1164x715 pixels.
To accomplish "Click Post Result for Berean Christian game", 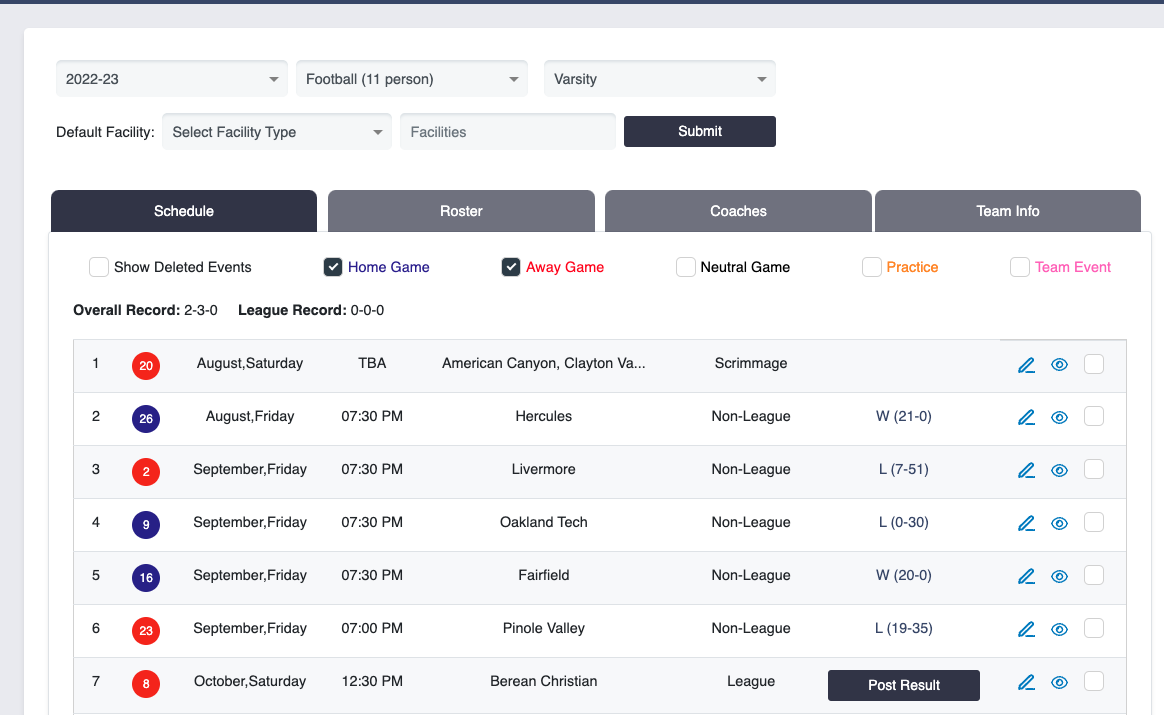I will coord(903,685).
